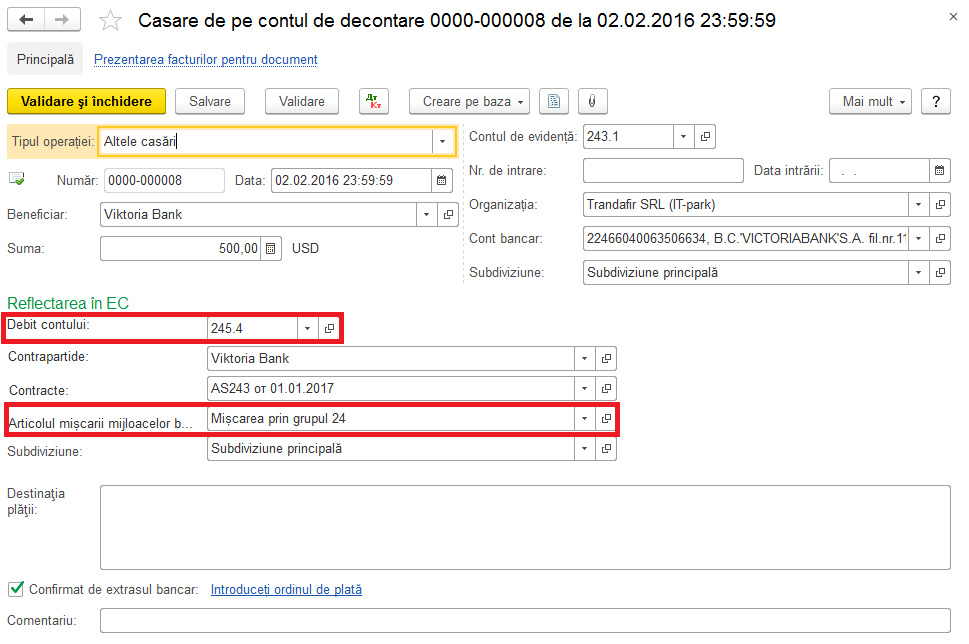Open Prezentarea facturilor pentru document tab

205,59
